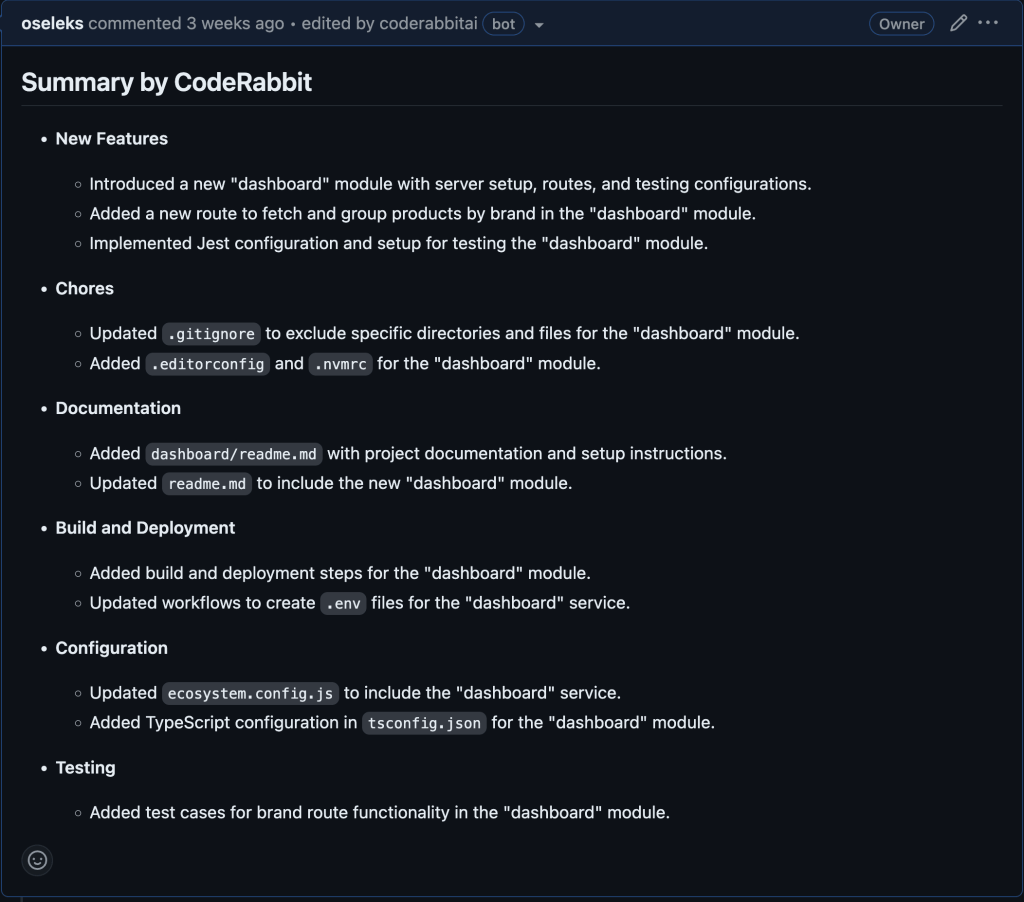Image resolution: width=1024 pixels, height=902 pixels.
Task: Click the "bot" badge next to coderabbitai
Action: click(503, 24)
